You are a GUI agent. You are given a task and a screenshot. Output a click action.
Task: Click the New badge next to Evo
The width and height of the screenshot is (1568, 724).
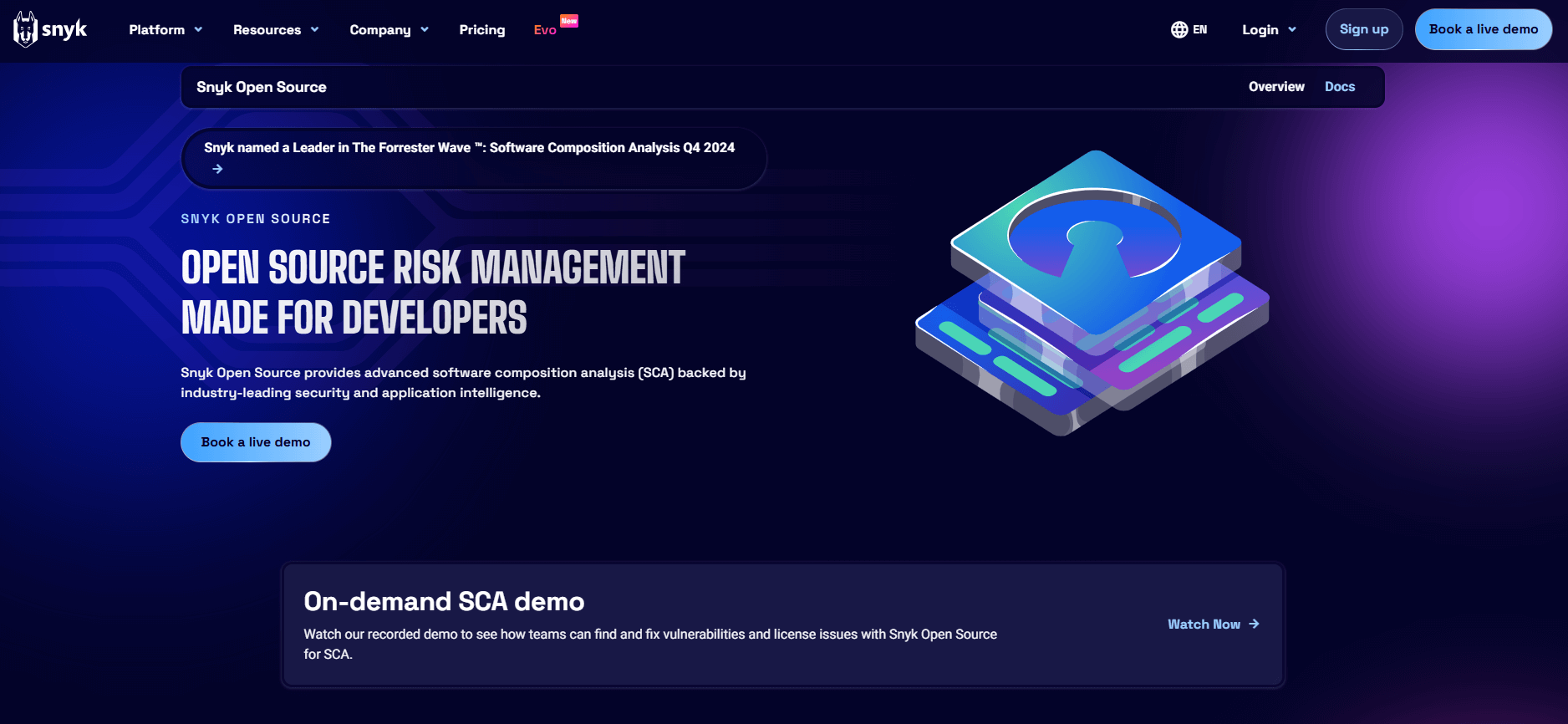569,21
